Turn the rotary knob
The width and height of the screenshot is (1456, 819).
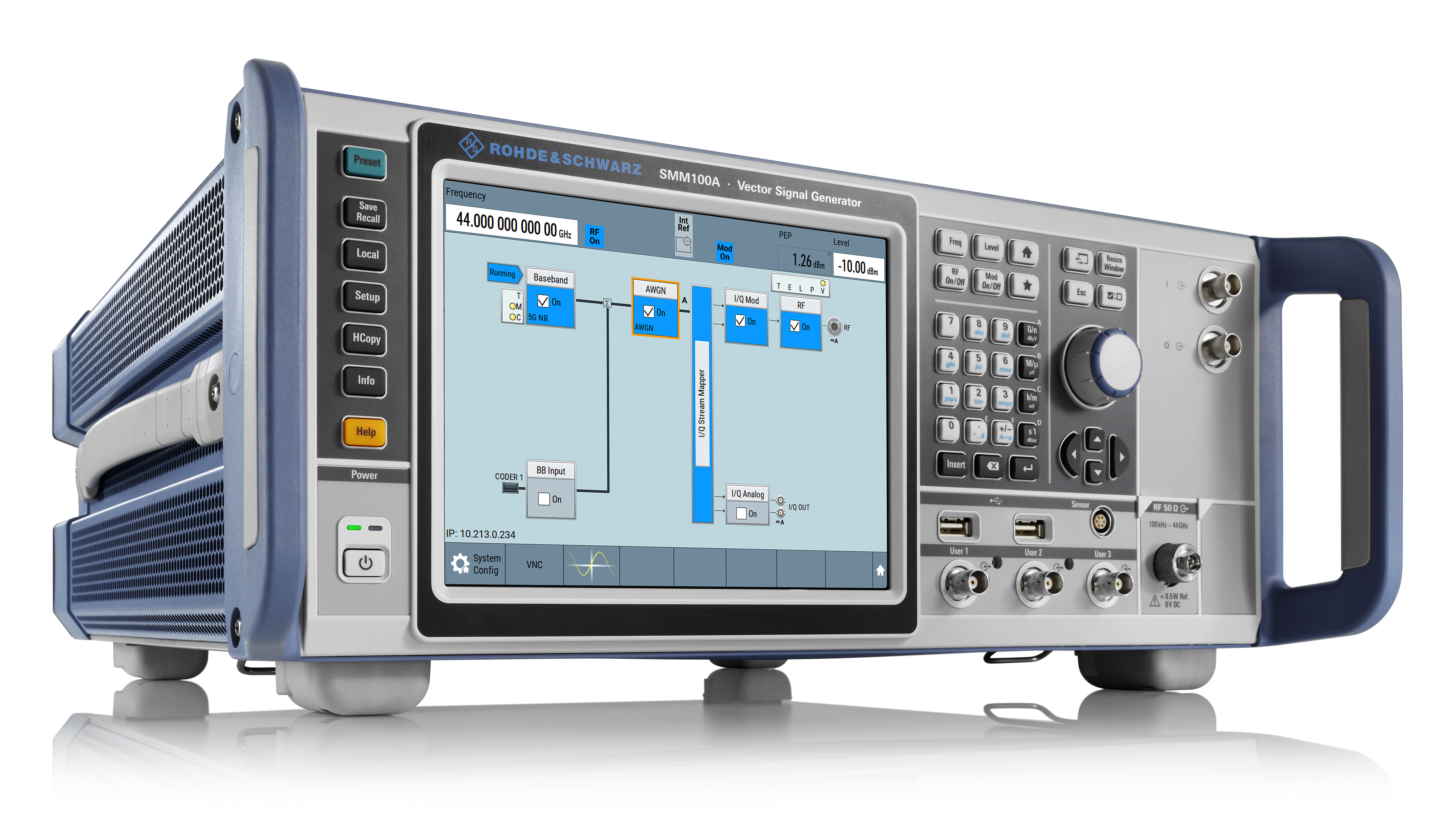pyautogui.click(x=1102, y=366)
